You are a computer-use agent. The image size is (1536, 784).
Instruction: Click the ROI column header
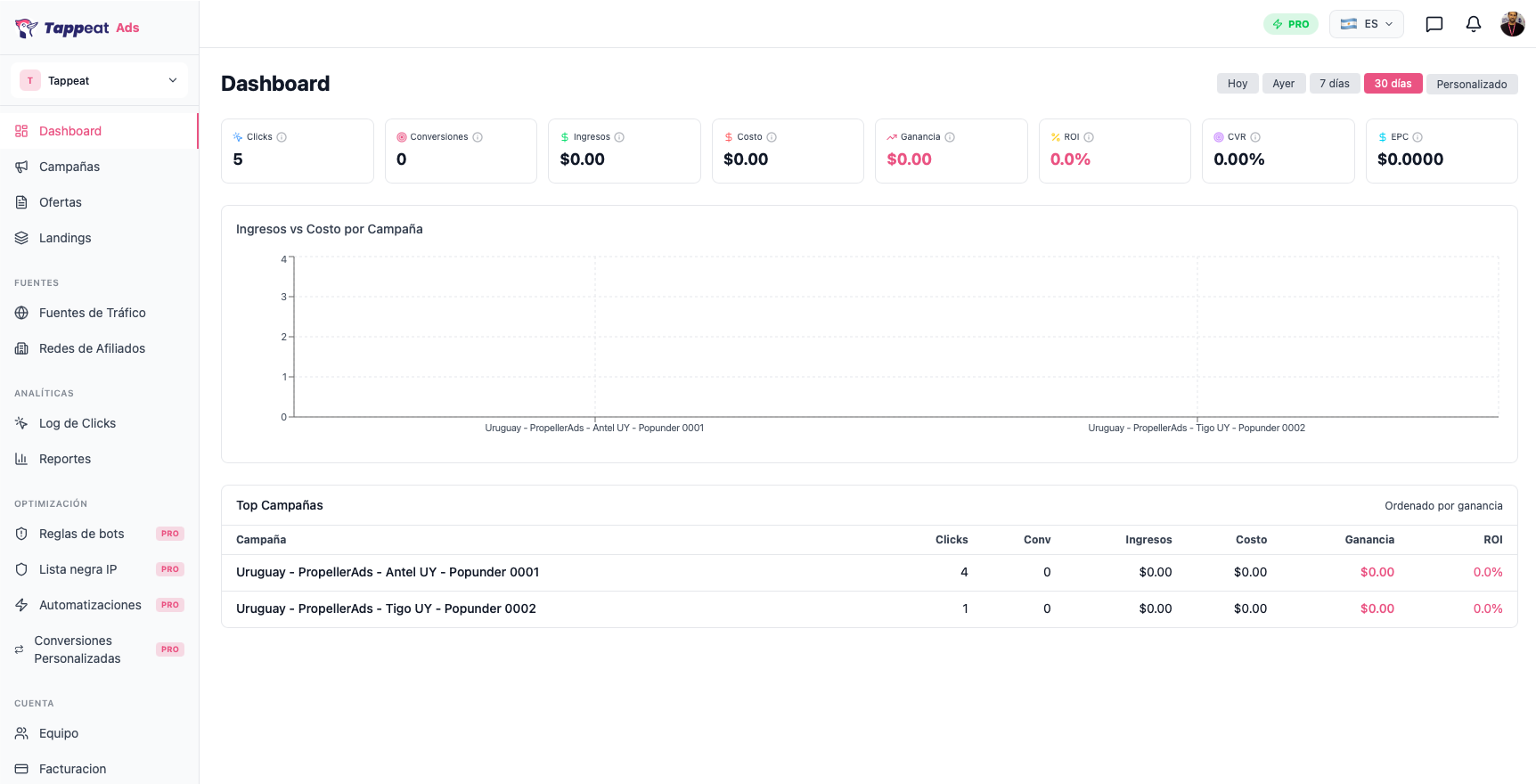click(x=1493, y=540)
